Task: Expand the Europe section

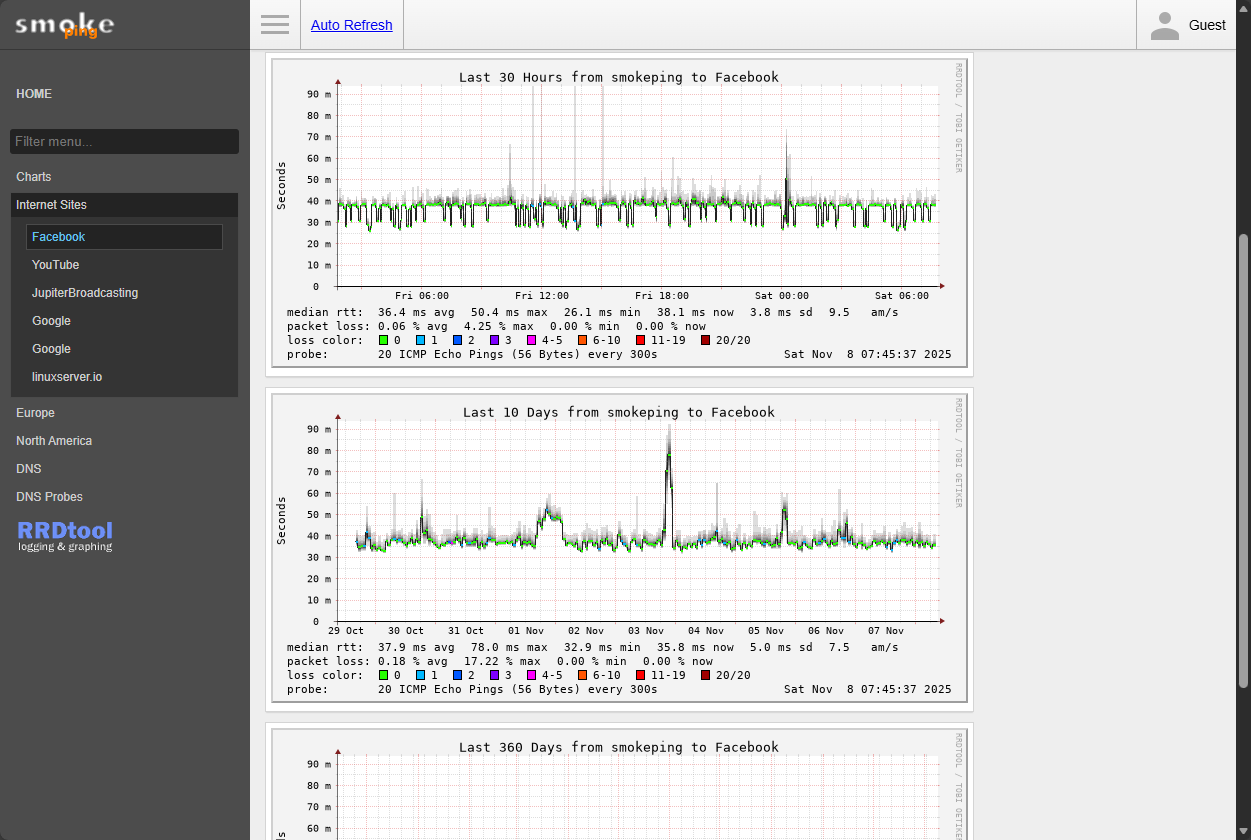Action: point(35,412)
